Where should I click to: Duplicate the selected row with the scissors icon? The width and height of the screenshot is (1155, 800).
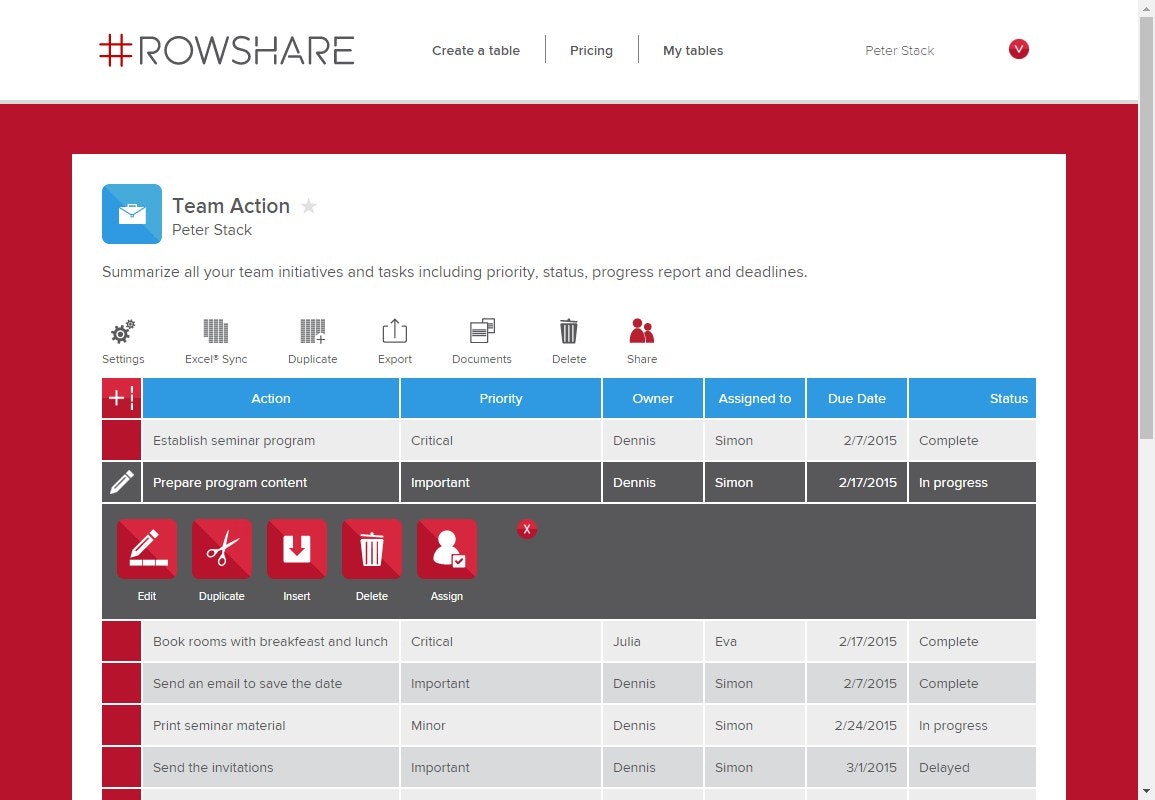[x=221, y=548]
